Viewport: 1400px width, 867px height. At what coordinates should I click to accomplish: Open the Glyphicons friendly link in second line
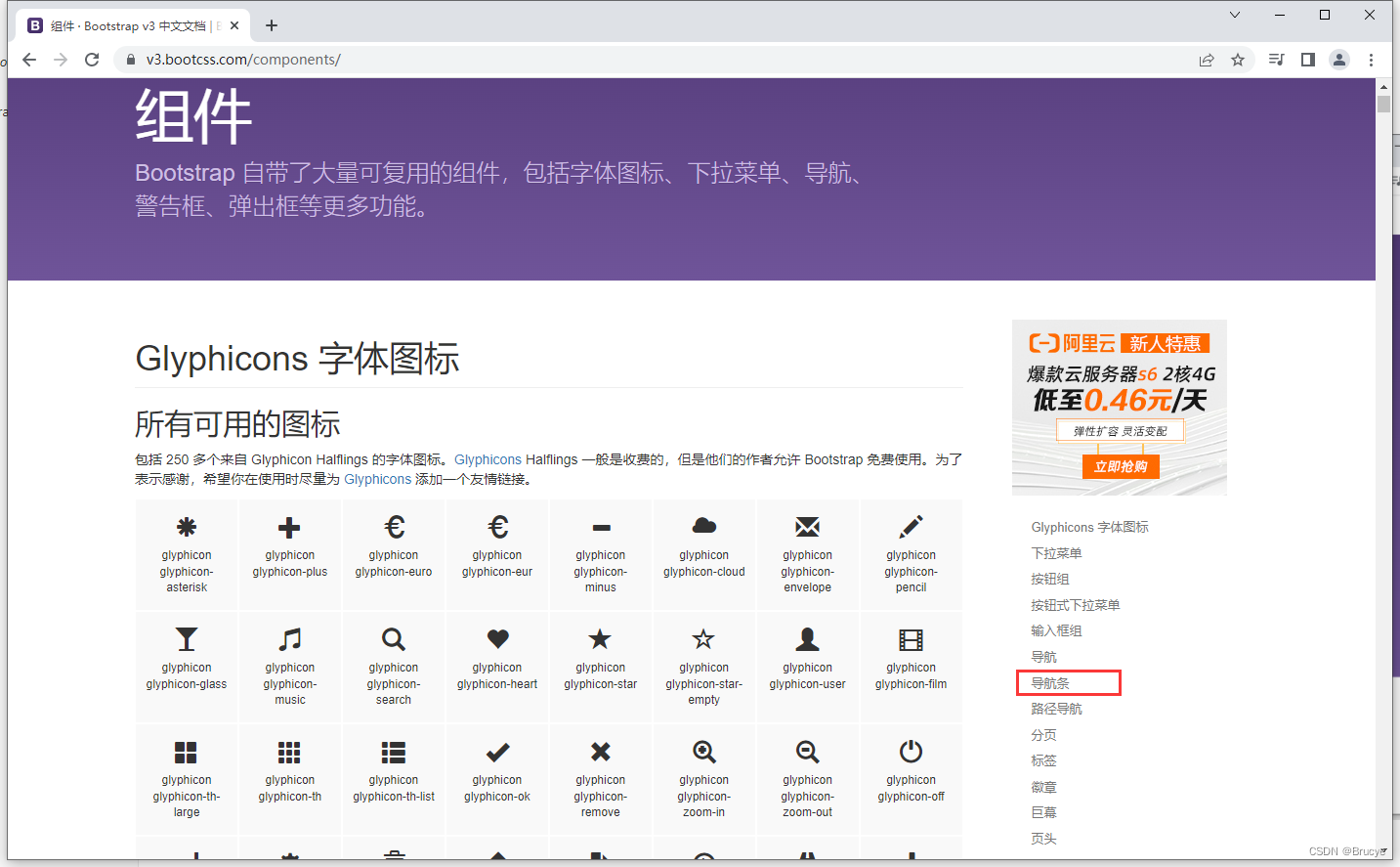point(377,479)
